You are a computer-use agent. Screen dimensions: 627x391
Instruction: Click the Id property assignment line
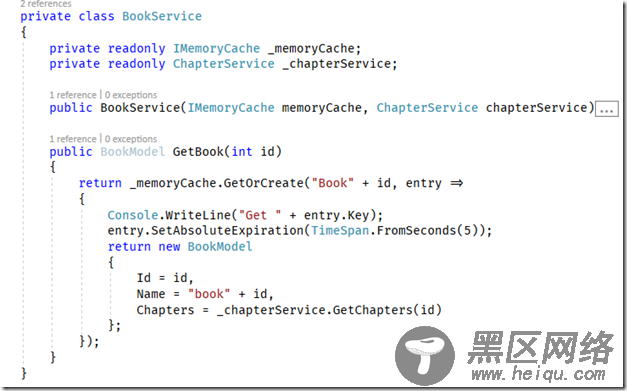click(x=165, y=278)
